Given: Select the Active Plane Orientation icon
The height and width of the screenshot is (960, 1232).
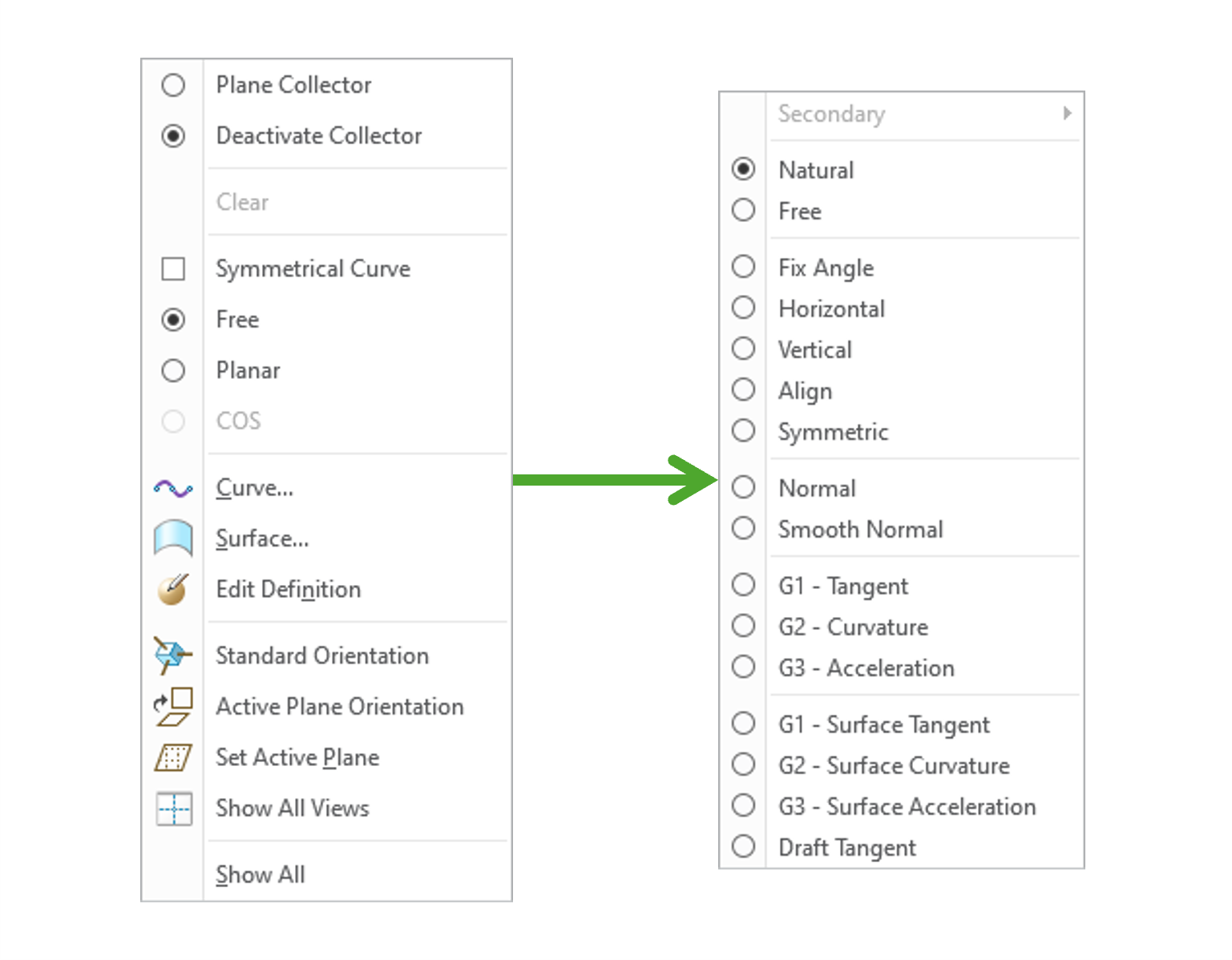Looking at the screenshot, I should [173, 707].
